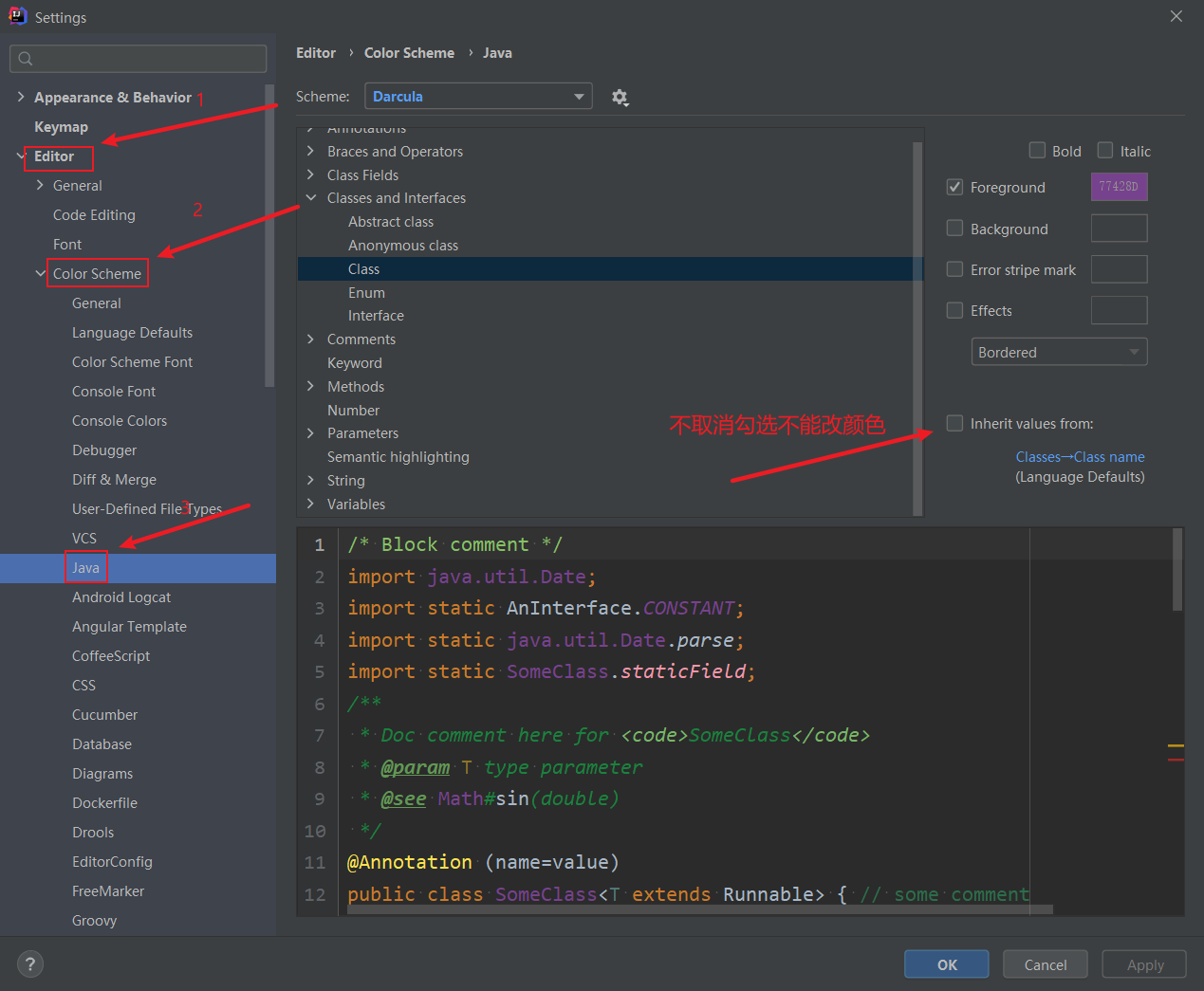Open the Foreground color swatch 77428D
The image size is (1204, 991).
pyautogui.click(x=1120, y=187)
